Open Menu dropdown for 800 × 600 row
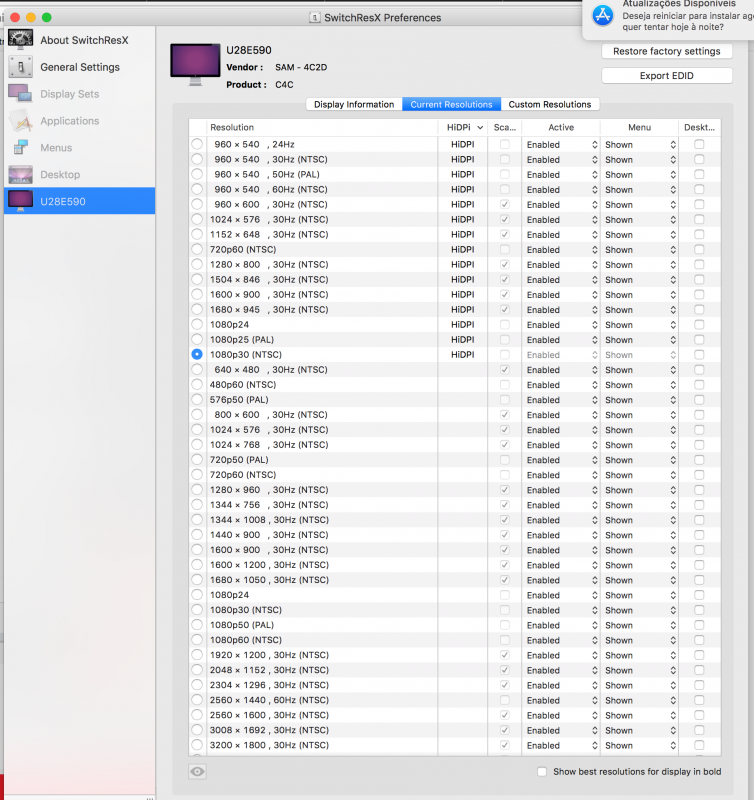 pyautogui.click(x=640, y=415)
